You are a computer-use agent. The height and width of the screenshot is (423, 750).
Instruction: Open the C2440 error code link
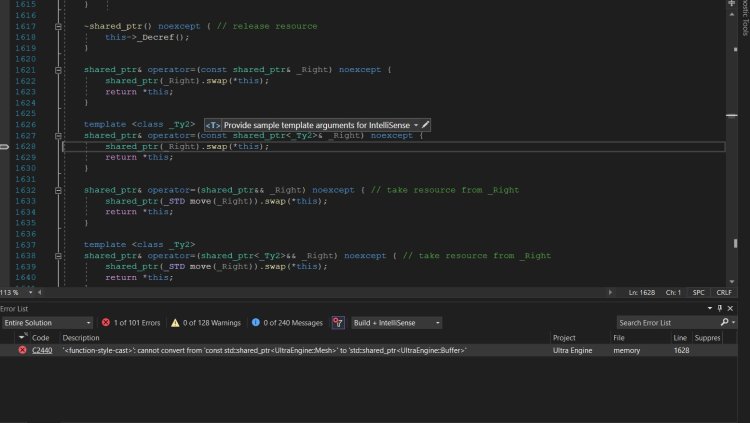click(42, 351)
